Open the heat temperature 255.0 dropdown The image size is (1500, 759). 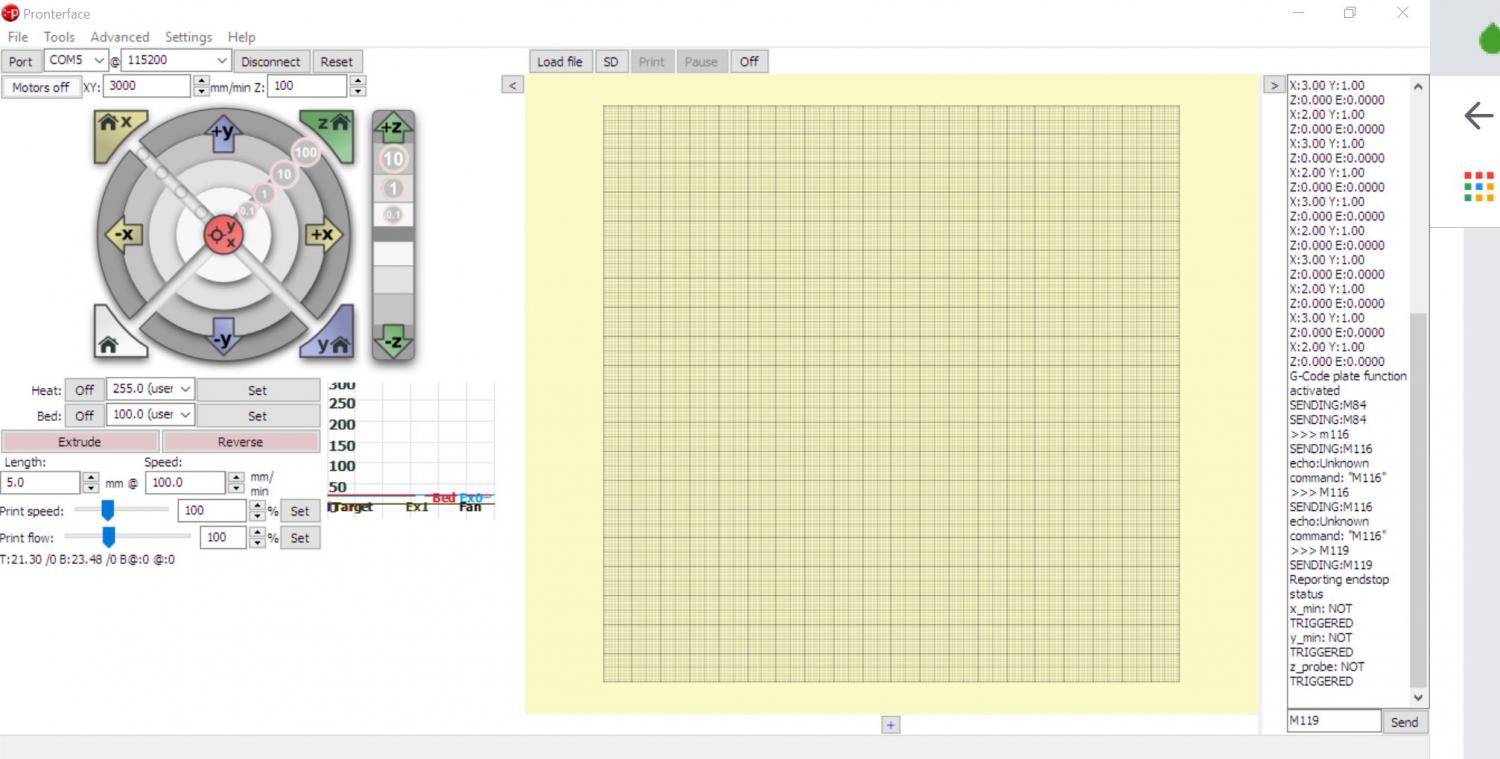150,390
